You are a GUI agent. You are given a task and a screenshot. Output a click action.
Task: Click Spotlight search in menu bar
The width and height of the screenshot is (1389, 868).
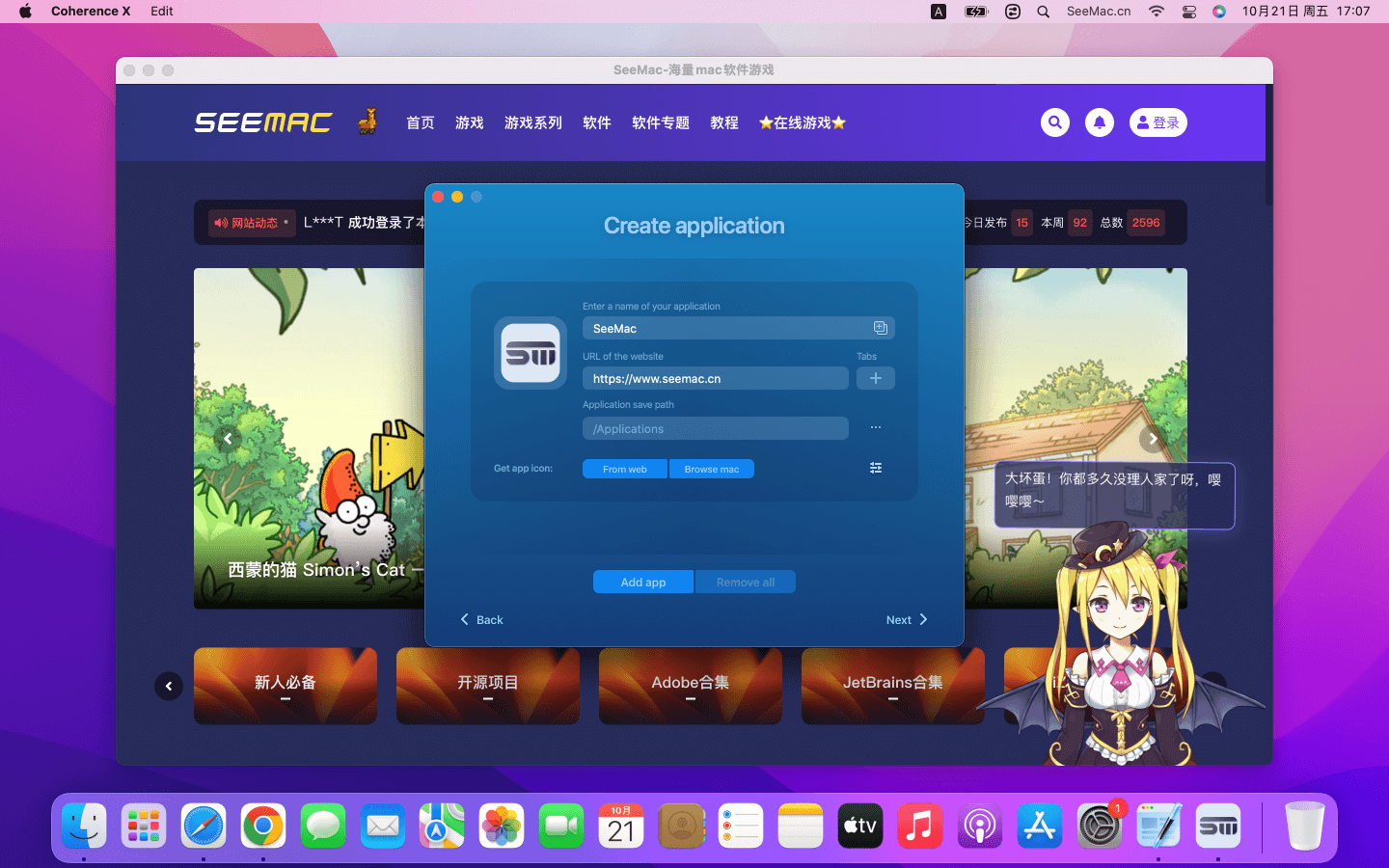click(x=1044, y=12)
